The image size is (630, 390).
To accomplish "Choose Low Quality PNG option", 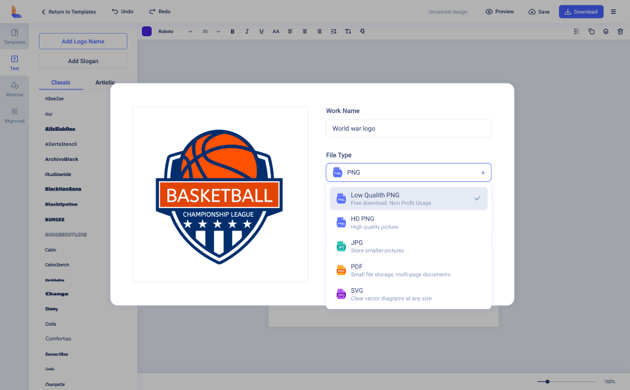I will click(x=409, y=198).
